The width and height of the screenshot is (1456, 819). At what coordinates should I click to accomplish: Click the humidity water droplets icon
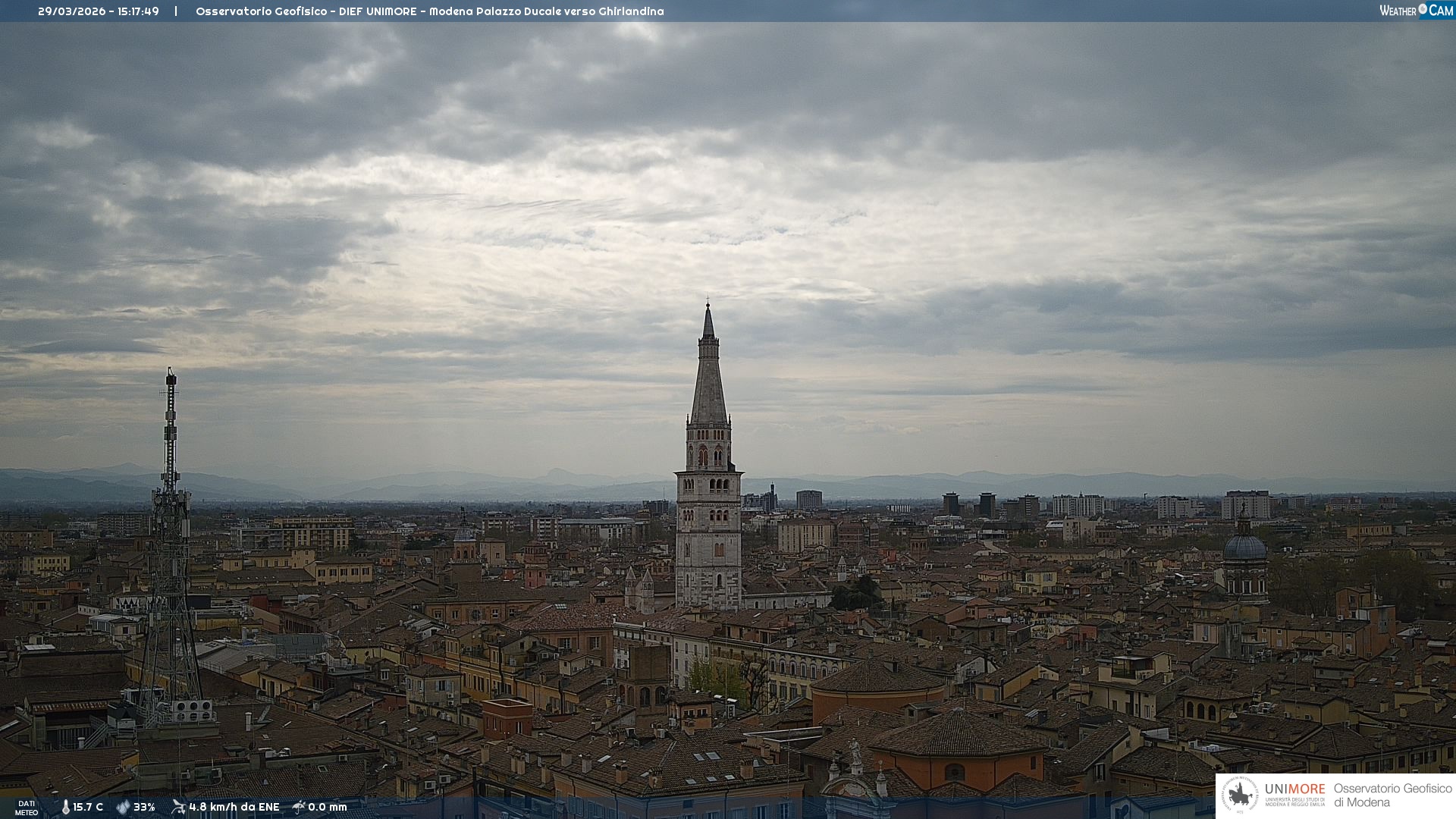123,808
